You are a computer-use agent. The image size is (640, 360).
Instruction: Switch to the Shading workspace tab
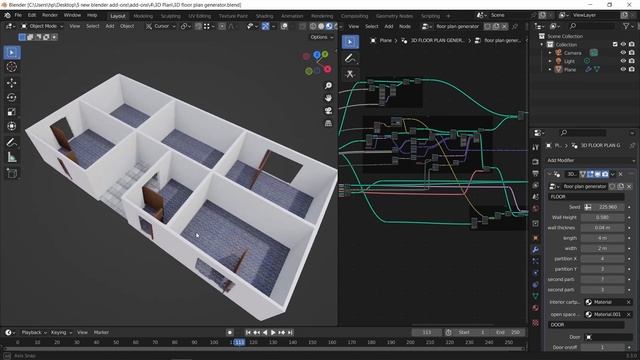click(264, 16)
